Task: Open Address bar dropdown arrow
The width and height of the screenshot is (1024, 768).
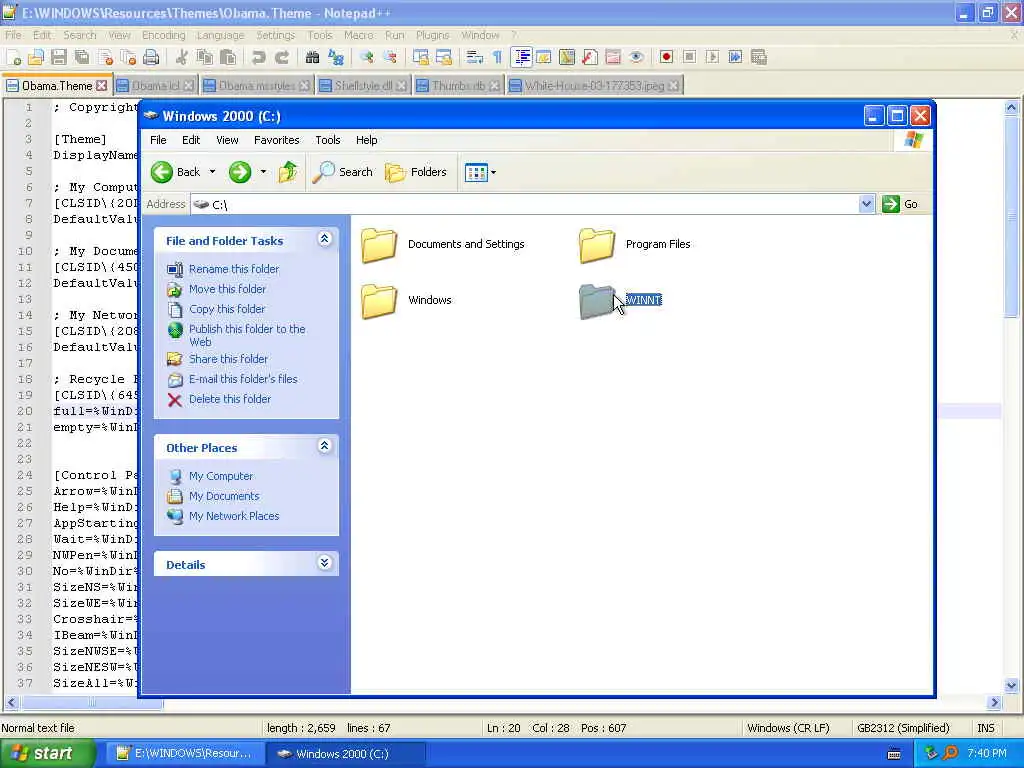Action: pyautogui.click(x=866, y=204)
